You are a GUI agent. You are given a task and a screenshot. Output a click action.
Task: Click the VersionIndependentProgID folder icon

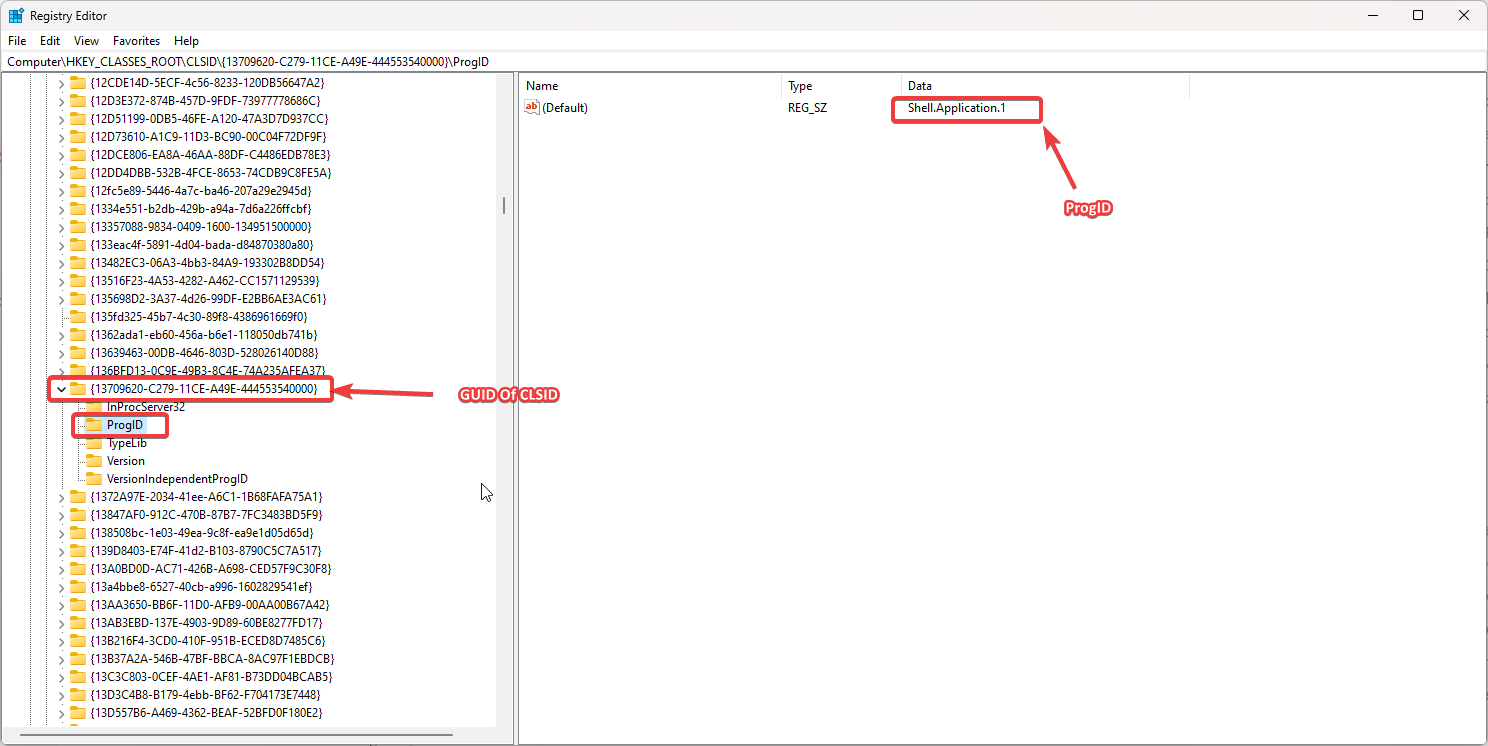(x=94, y=479)
